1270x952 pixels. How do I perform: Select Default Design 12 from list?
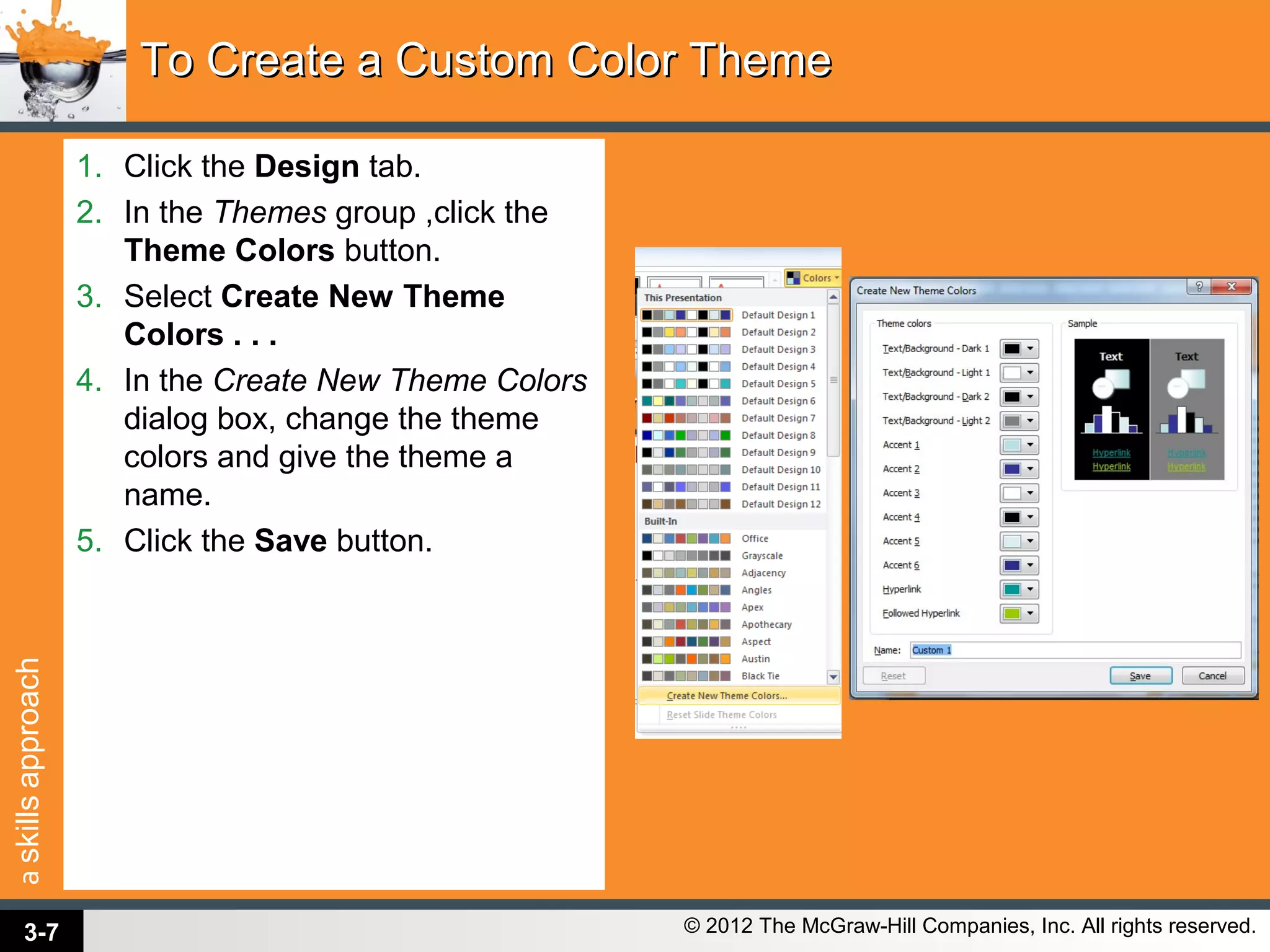(780, 504)
